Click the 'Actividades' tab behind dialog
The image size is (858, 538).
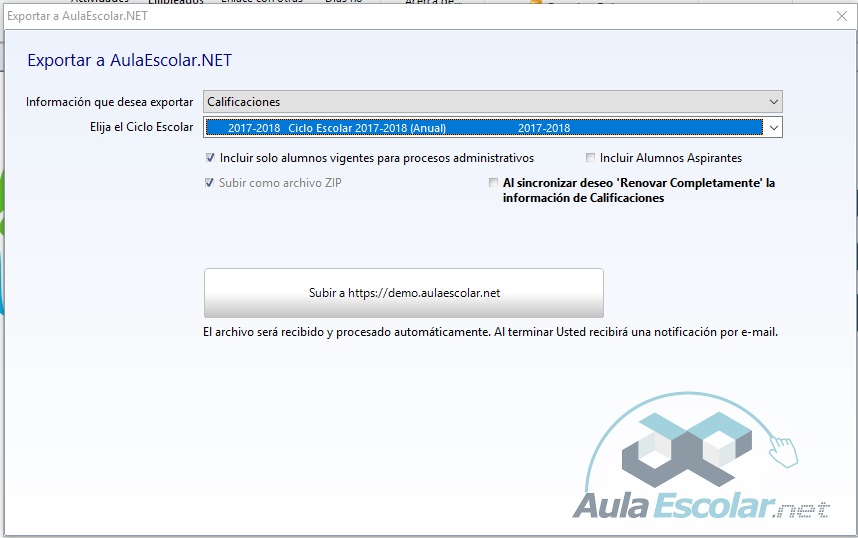99,3
